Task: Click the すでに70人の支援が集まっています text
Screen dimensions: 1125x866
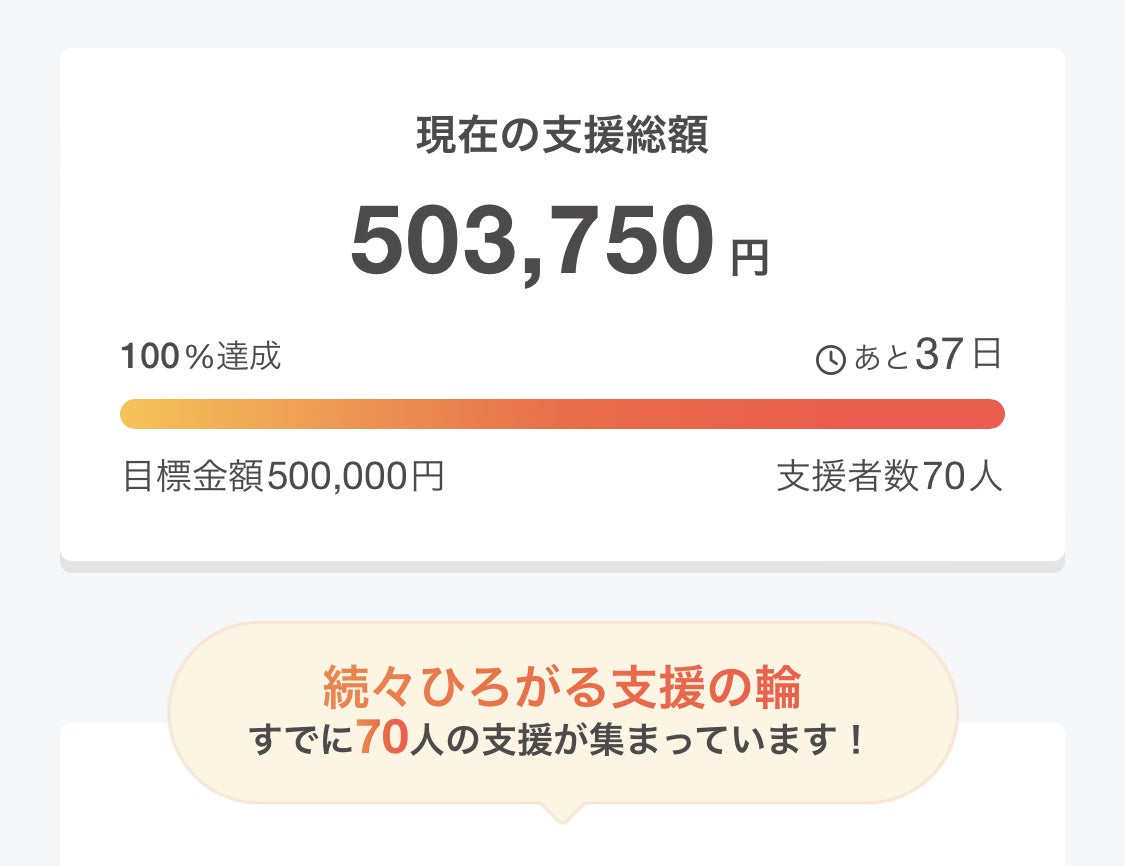Action: coord(555,741)
